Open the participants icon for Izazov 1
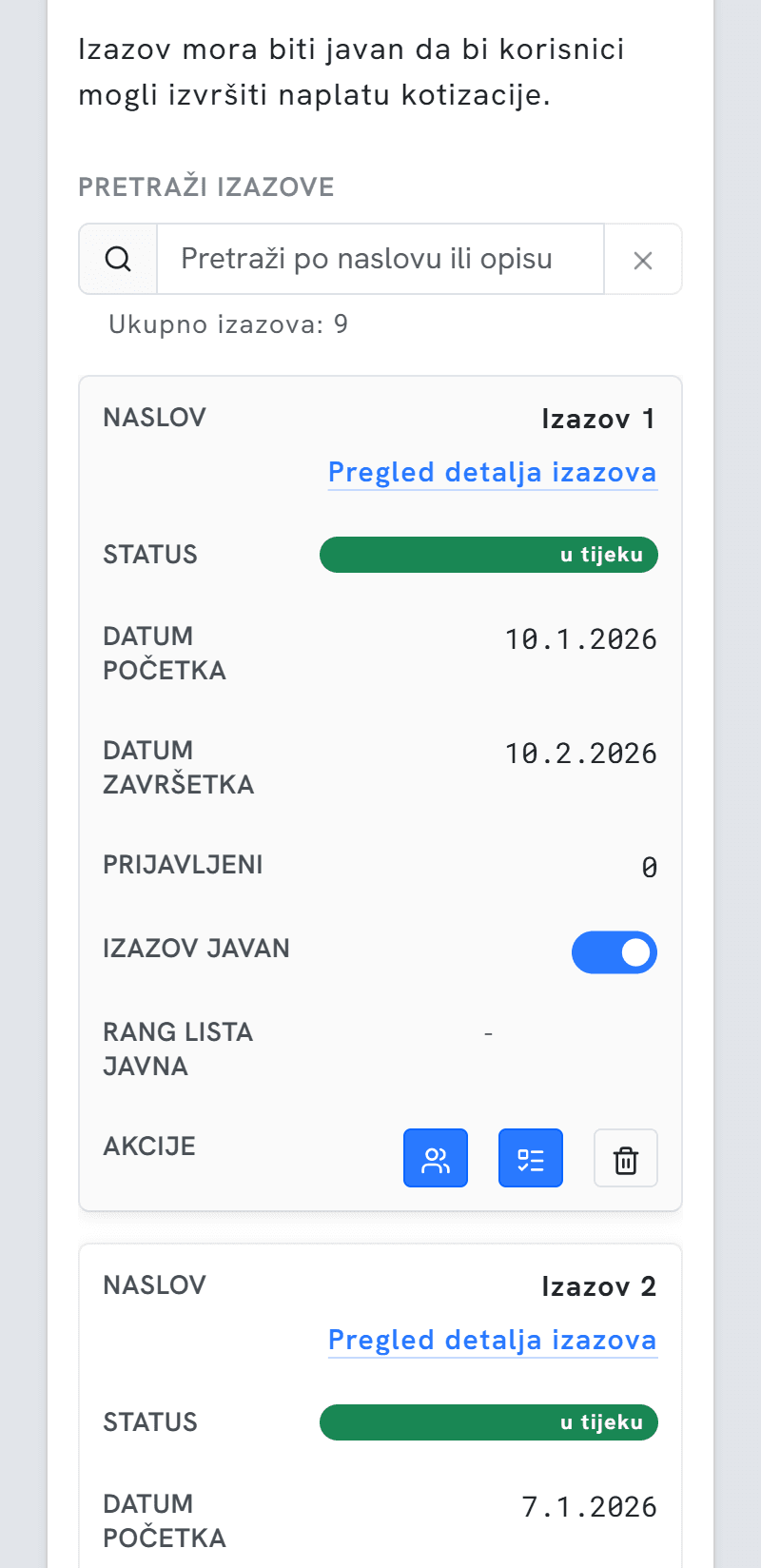The image size is (761, 1568). pos(436,1158)
